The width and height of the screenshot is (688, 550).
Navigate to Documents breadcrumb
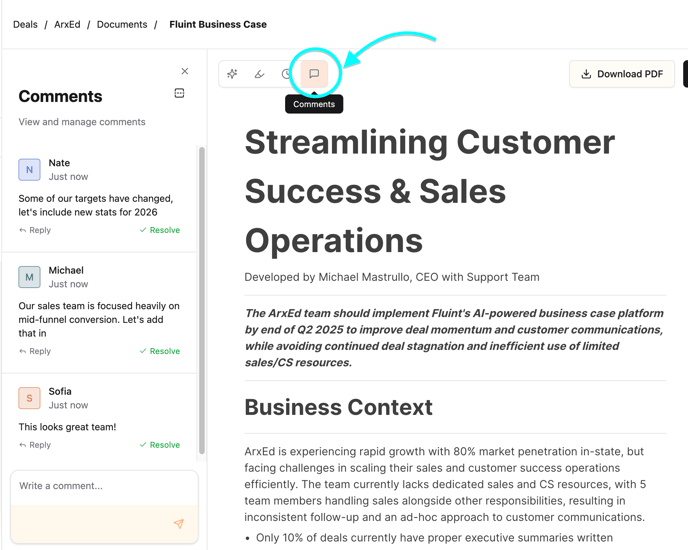click(x=122, y=24)
